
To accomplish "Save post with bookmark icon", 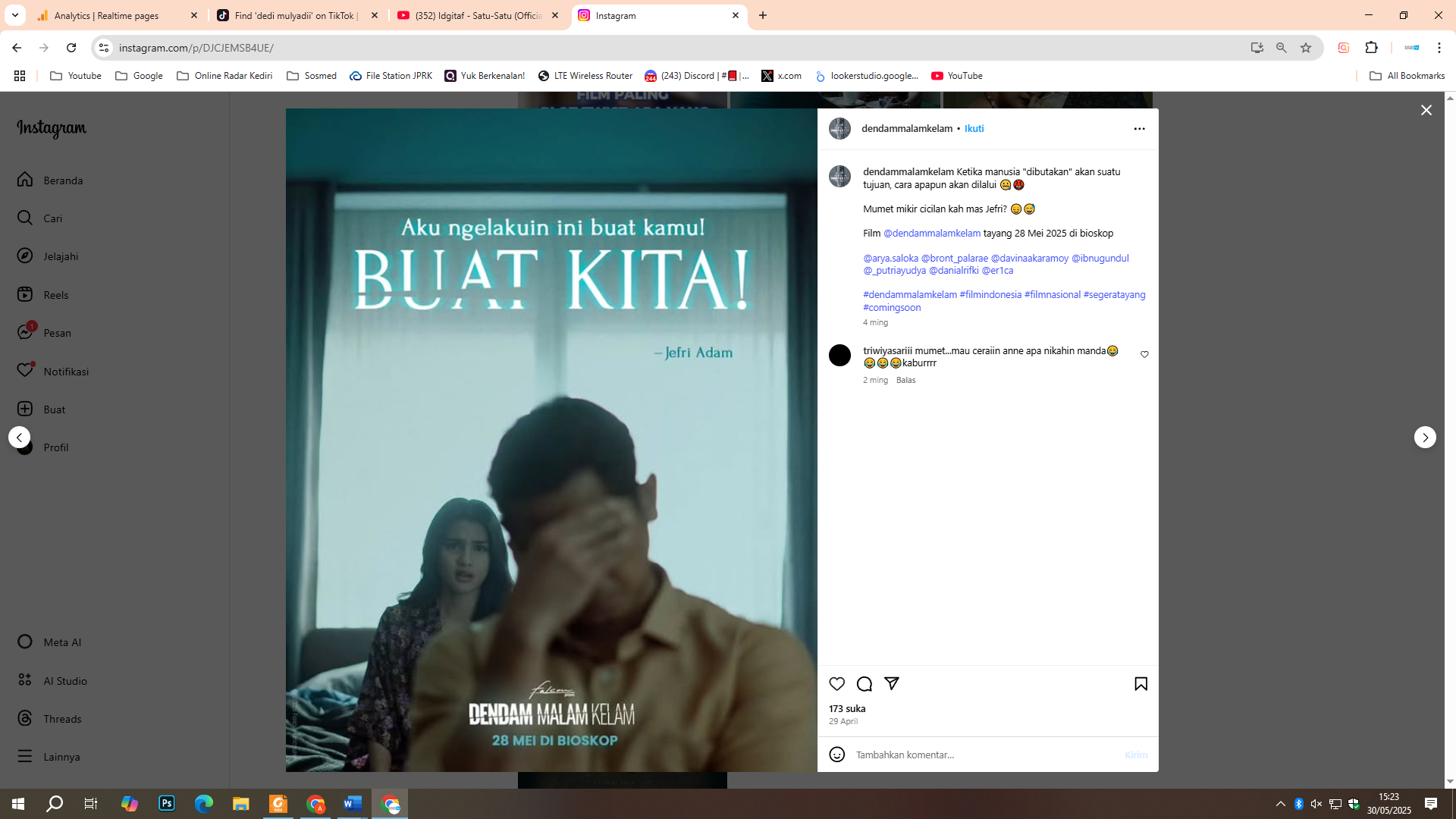I will [1141, 684].
